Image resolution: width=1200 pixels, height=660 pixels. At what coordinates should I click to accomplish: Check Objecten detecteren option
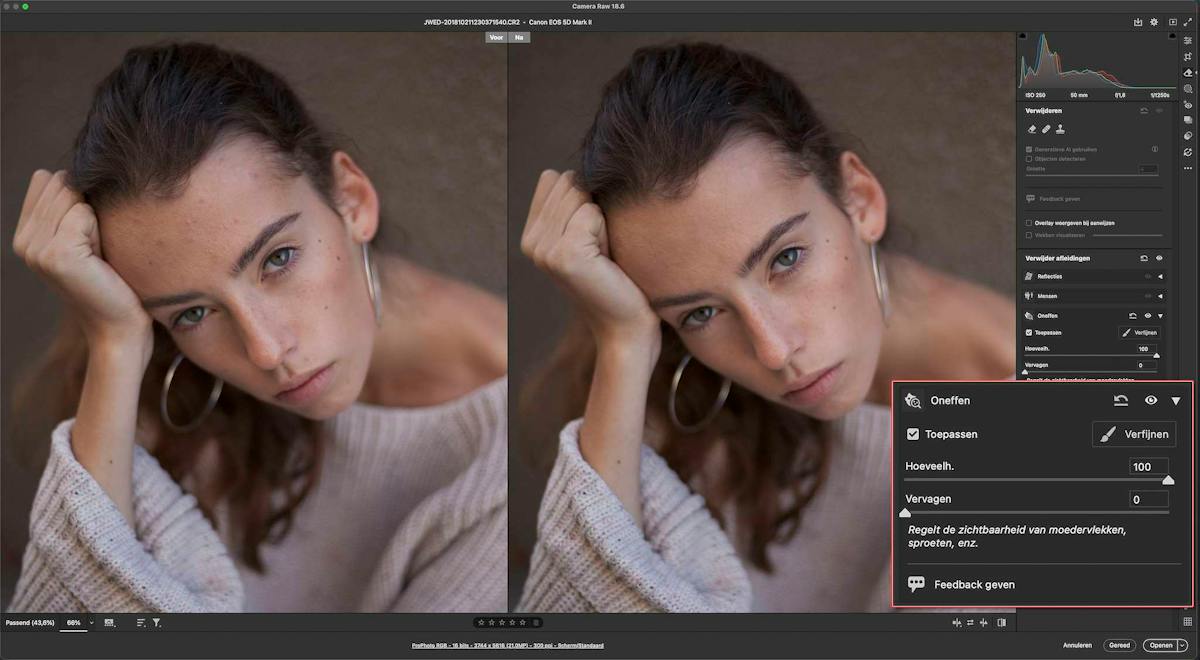(x=1029, y=159)
